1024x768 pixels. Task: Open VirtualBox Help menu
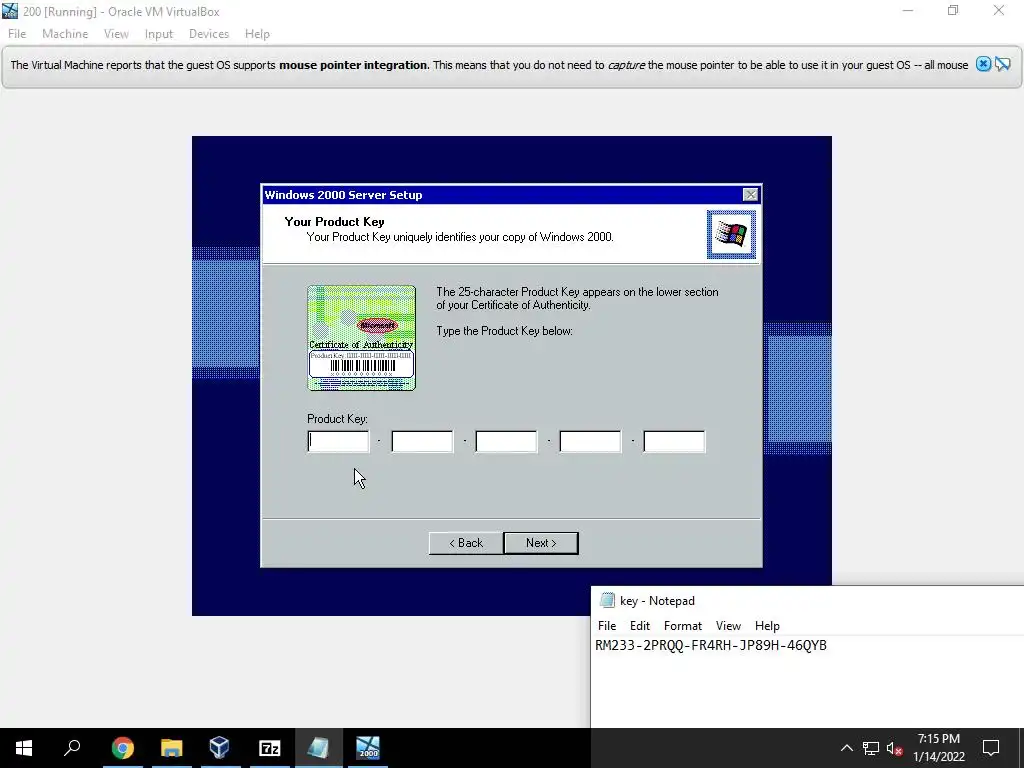pyautogui.click(x=257, y=34)
